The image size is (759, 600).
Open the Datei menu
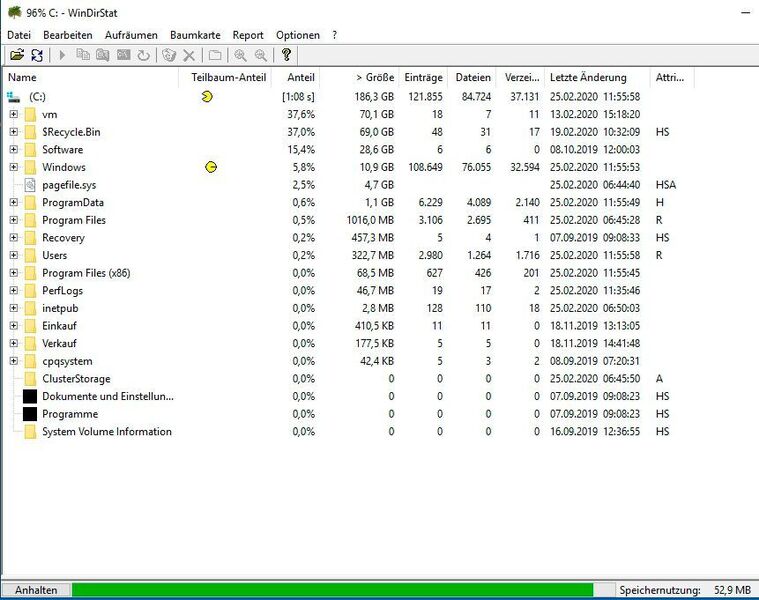[x=19, y=35]
